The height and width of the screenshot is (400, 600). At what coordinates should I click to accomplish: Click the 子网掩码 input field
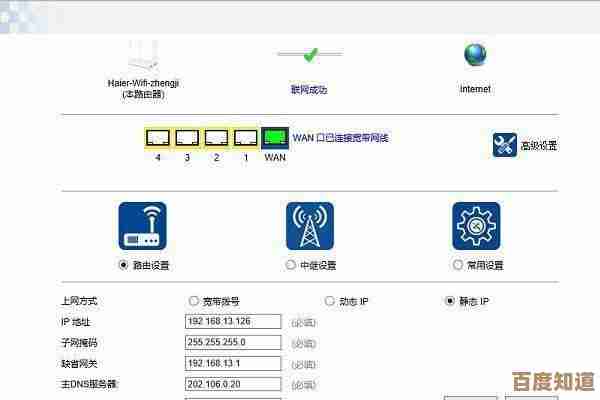tap(235, 342)
